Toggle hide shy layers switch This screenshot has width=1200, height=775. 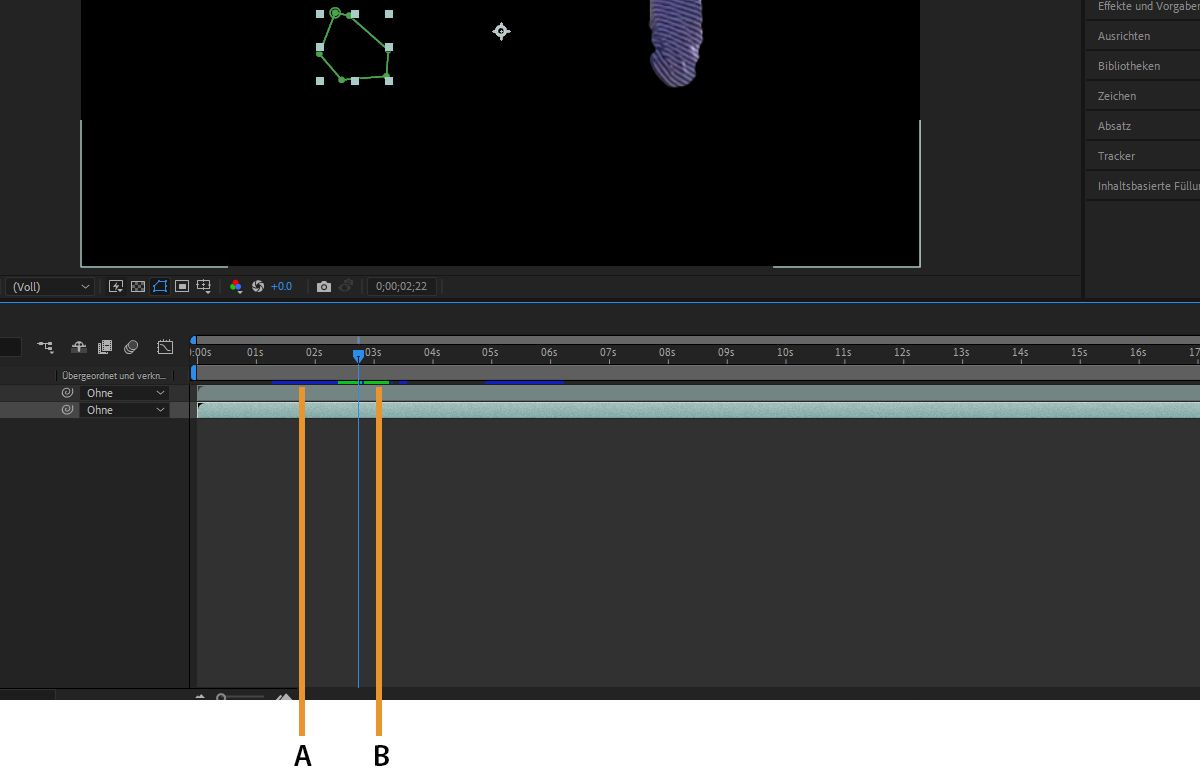point(79,347)
